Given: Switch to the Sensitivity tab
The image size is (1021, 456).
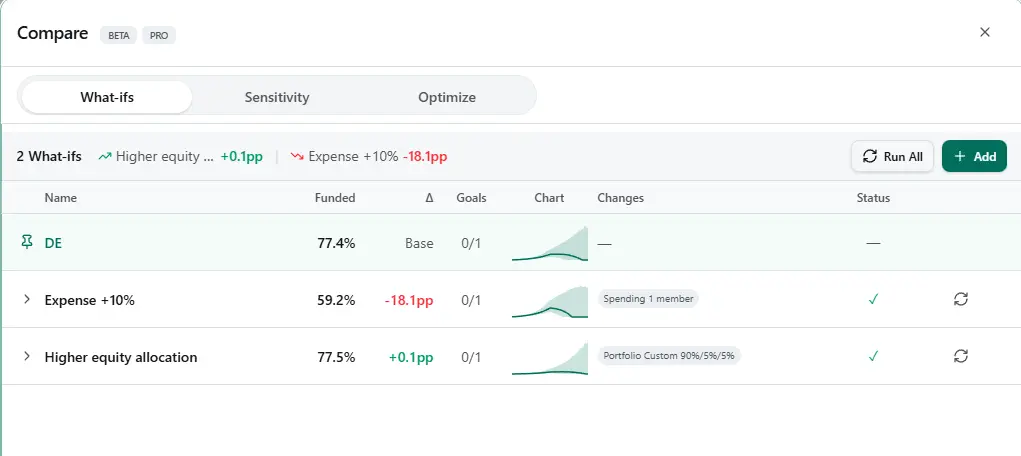Looking at the screenshot, I should coord(277,97).
